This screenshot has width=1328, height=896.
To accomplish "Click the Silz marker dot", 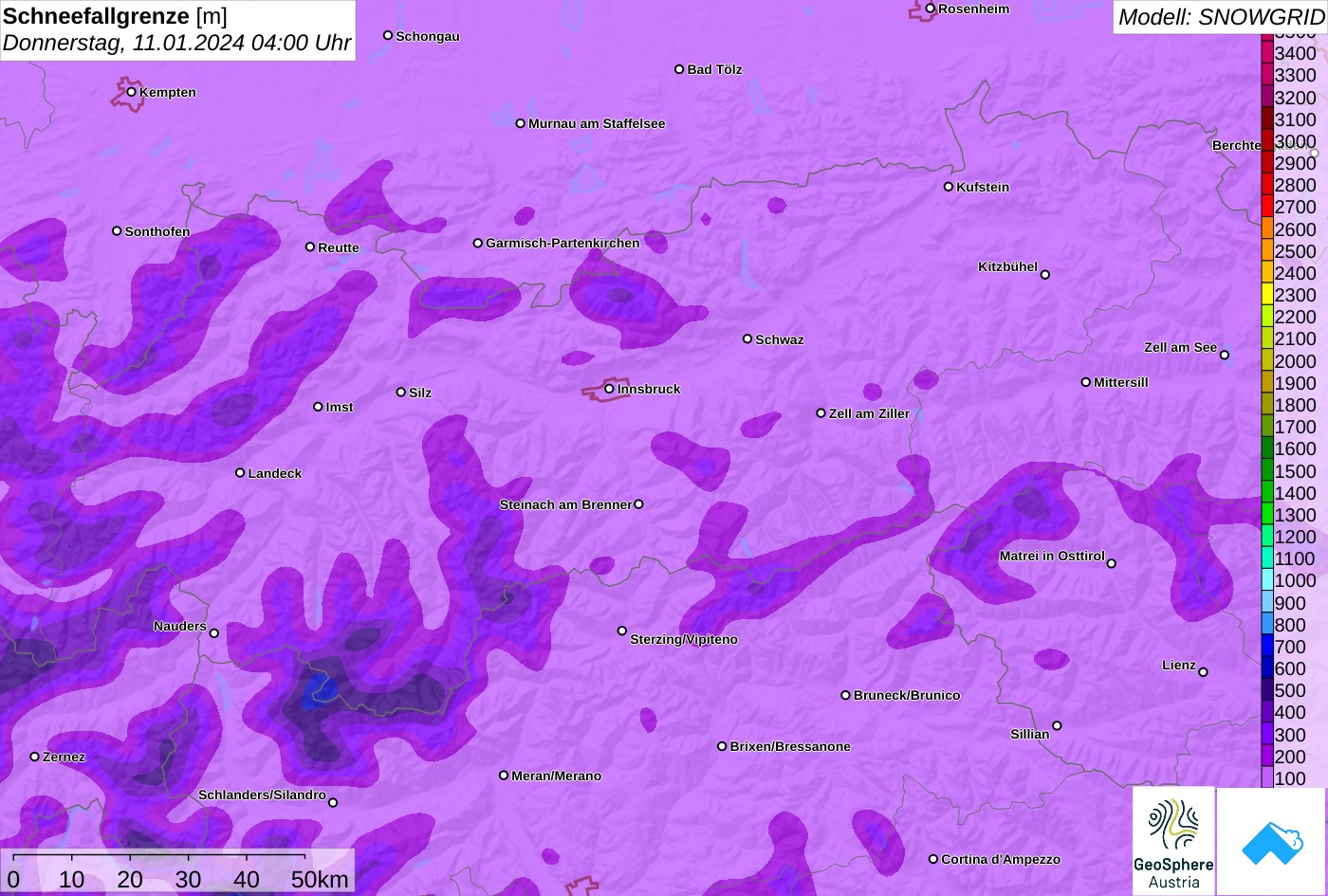I will (x=401, y=392).
